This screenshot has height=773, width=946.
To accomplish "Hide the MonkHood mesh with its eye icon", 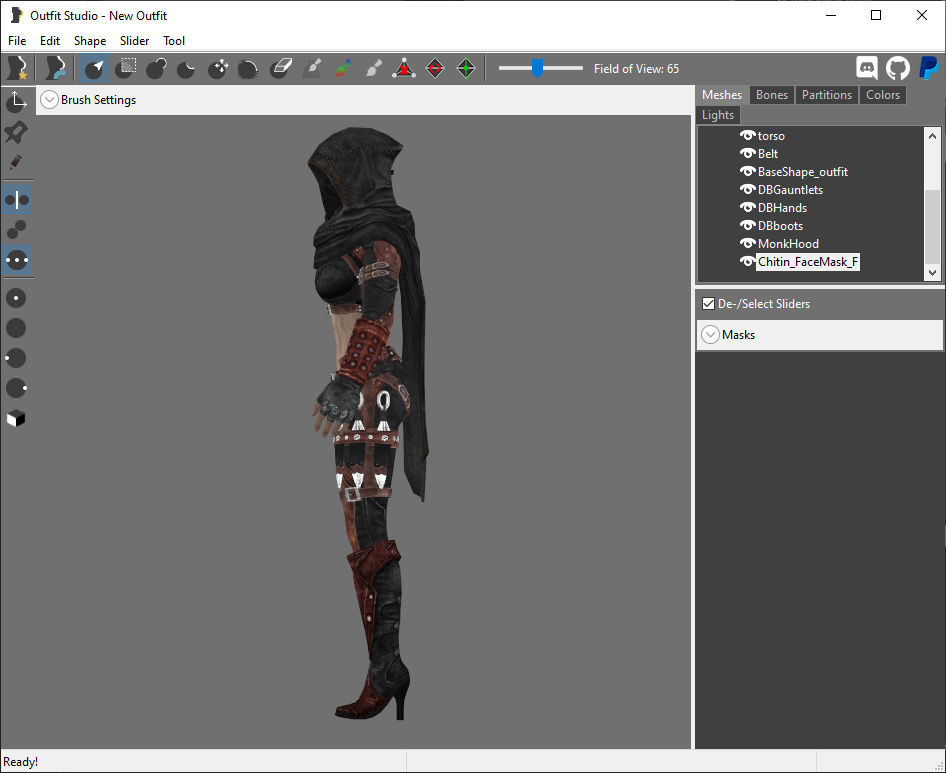I will coord(748,244).
